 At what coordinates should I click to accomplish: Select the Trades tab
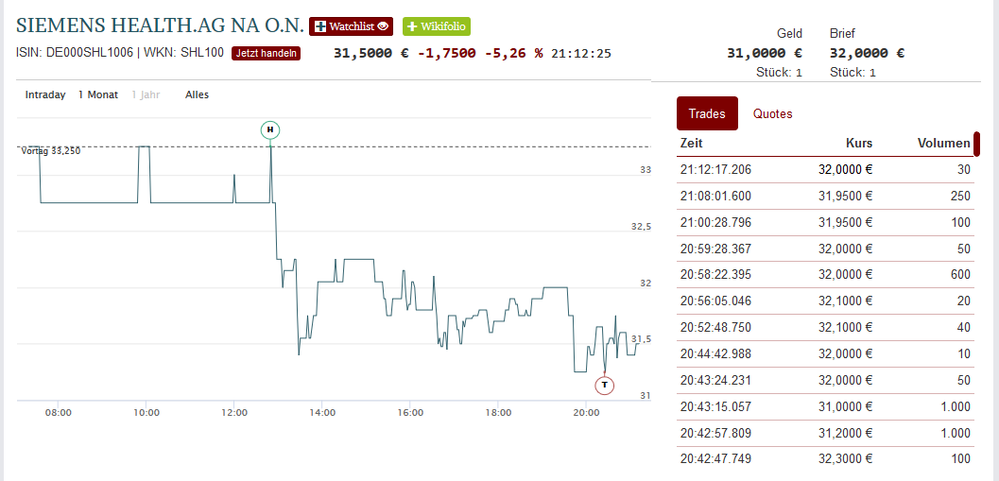(707, 114)
